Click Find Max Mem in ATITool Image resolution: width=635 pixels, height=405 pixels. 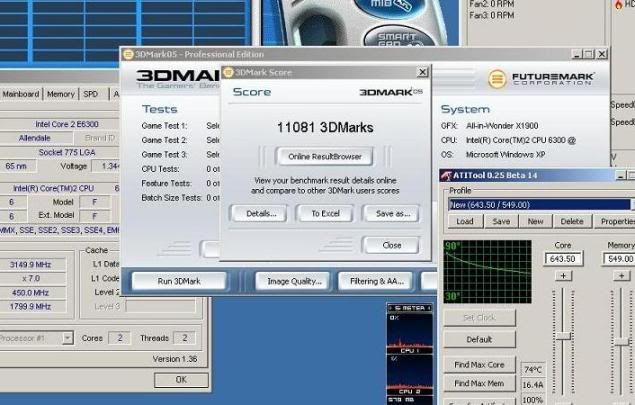479,383
